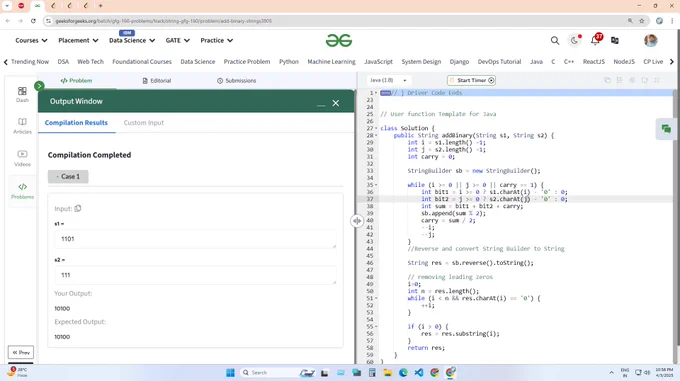Collapse class Solution fold arrow at line 27
Screen dimensions: 680x381
pyautogui.click(x=376, y=128)
